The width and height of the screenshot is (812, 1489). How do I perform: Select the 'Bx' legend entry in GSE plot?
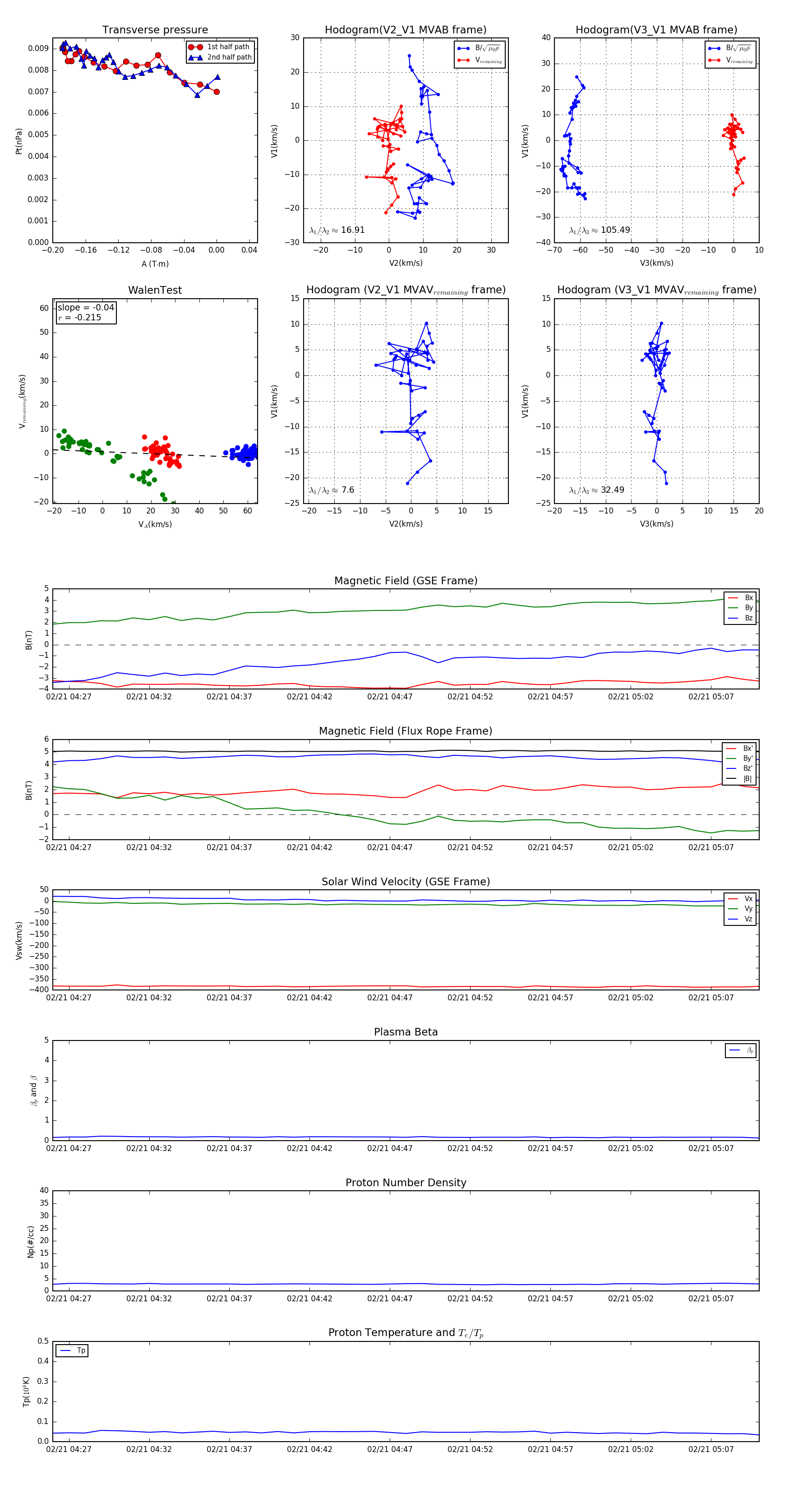741,598
